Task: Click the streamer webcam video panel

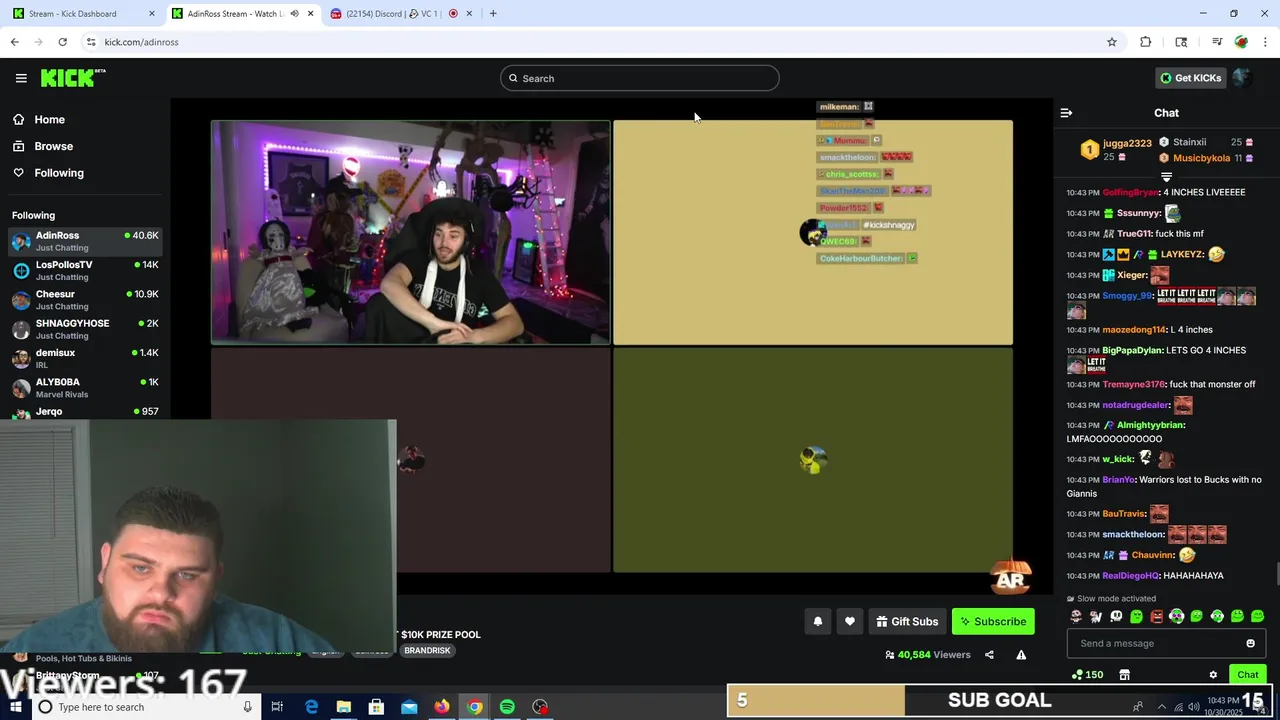Action: [410, 232]
